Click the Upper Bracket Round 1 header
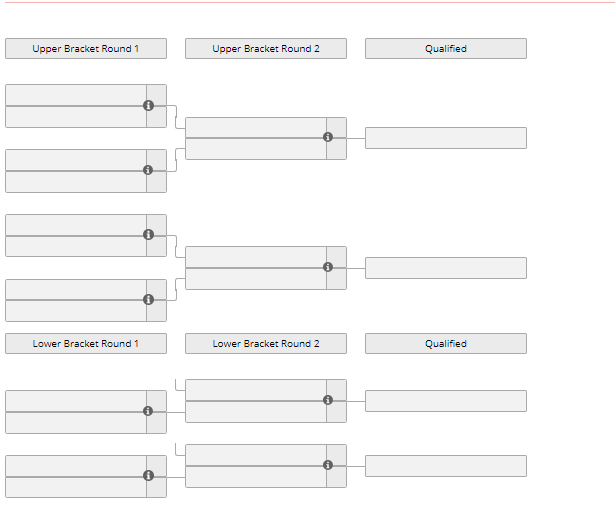This screenshot has height=515, width=615. 86,49
